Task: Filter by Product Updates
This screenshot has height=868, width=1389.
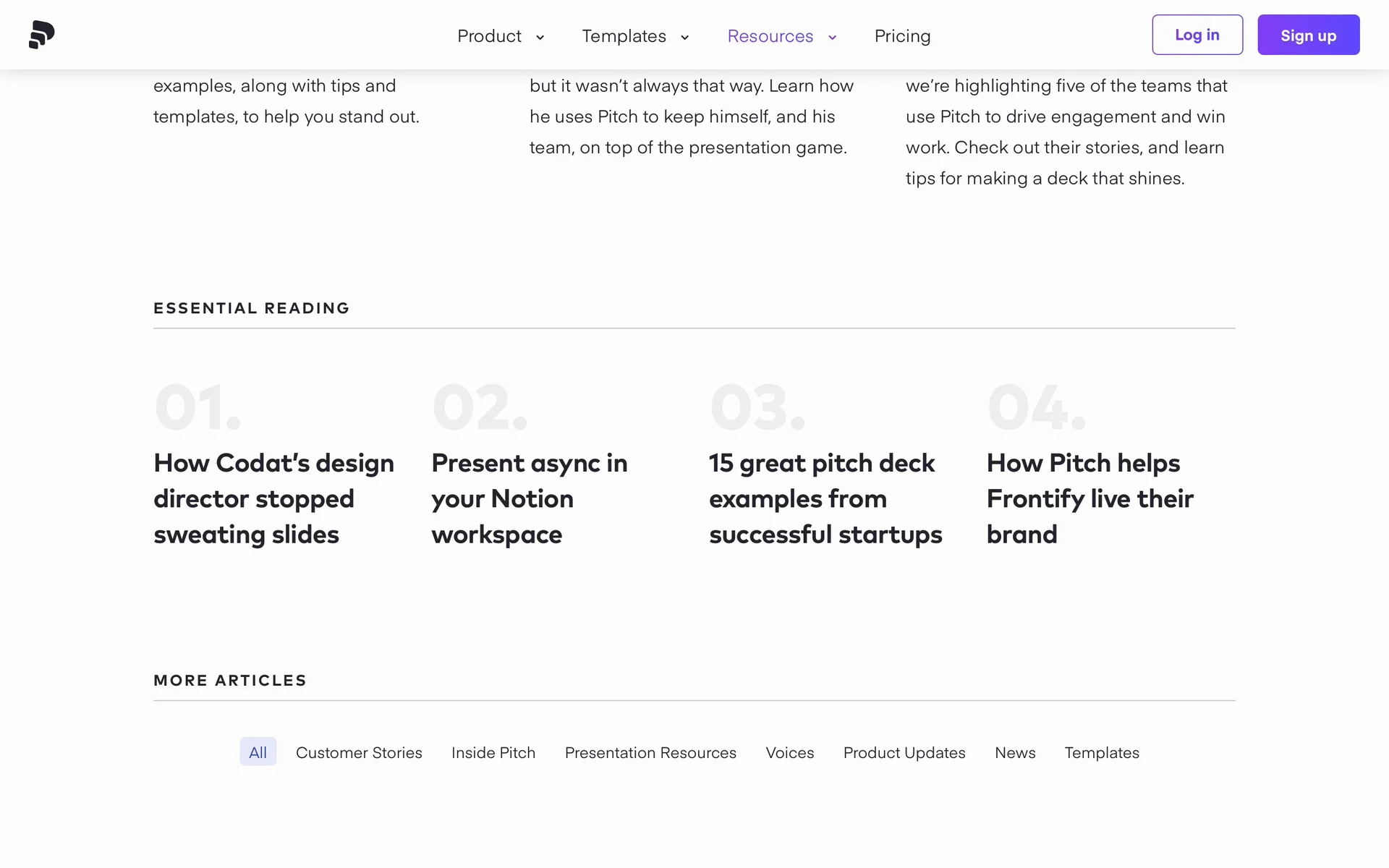Action: click(x=904, y=752)
